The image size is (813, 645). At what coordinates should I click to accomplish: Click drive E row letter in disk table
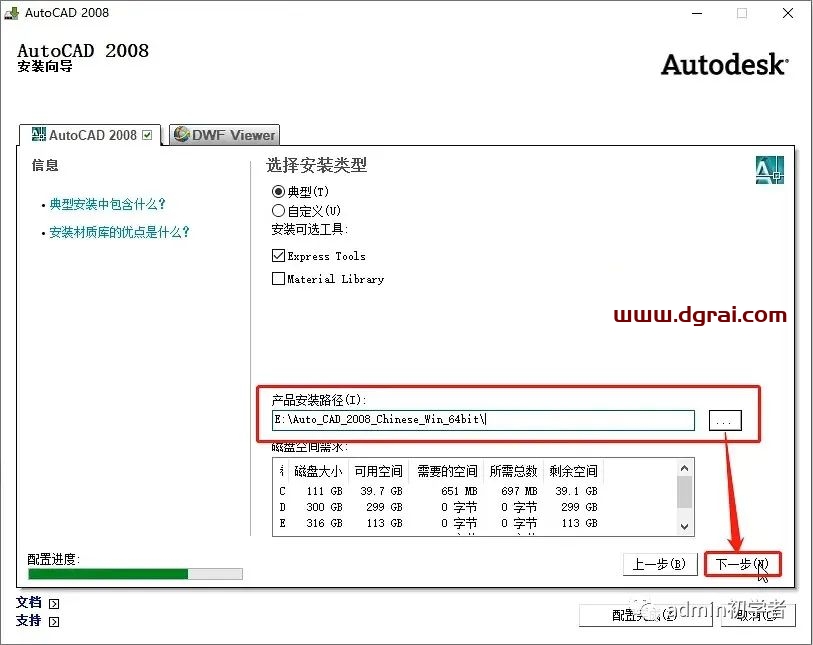point(282,523)
